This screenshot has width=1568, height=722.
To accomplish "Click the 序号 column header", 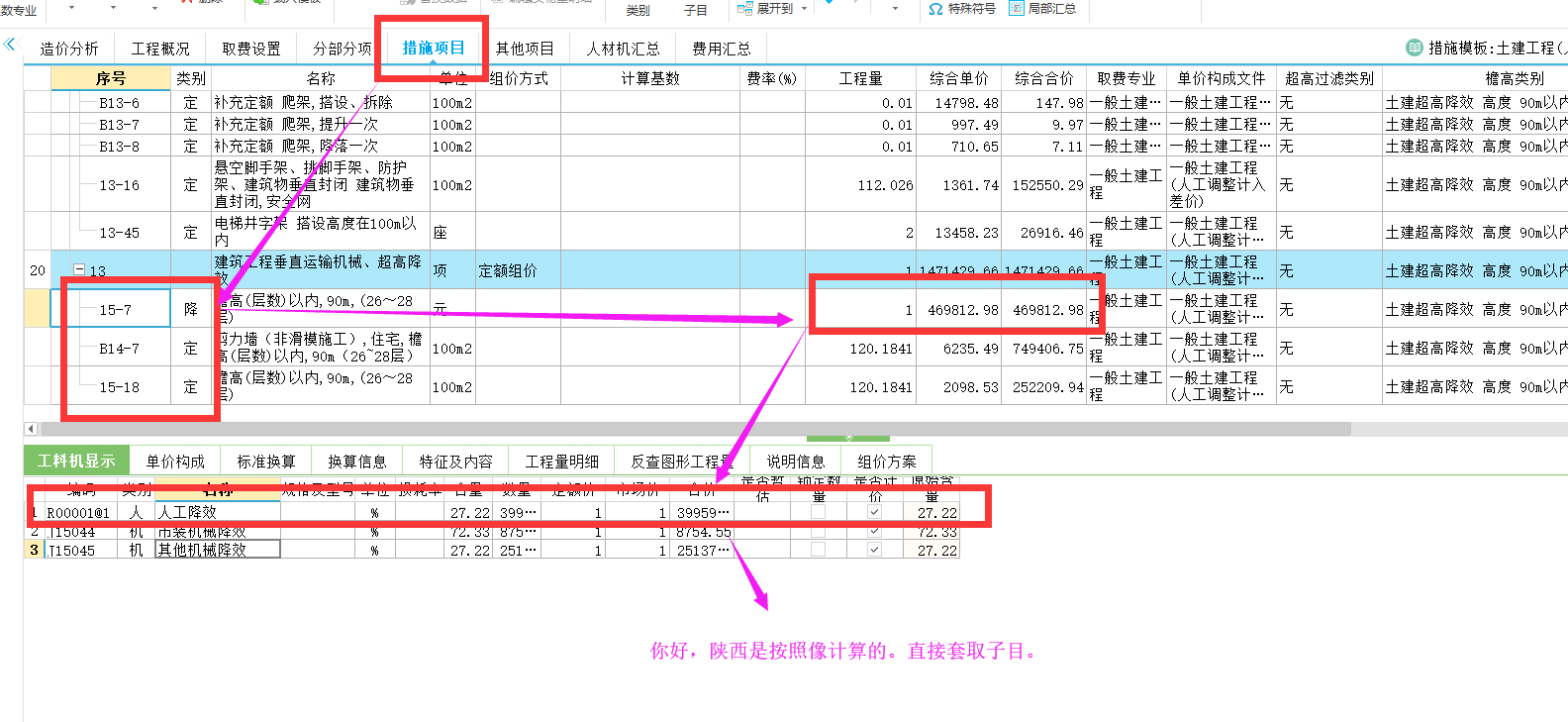I will (x=111, y=78).
